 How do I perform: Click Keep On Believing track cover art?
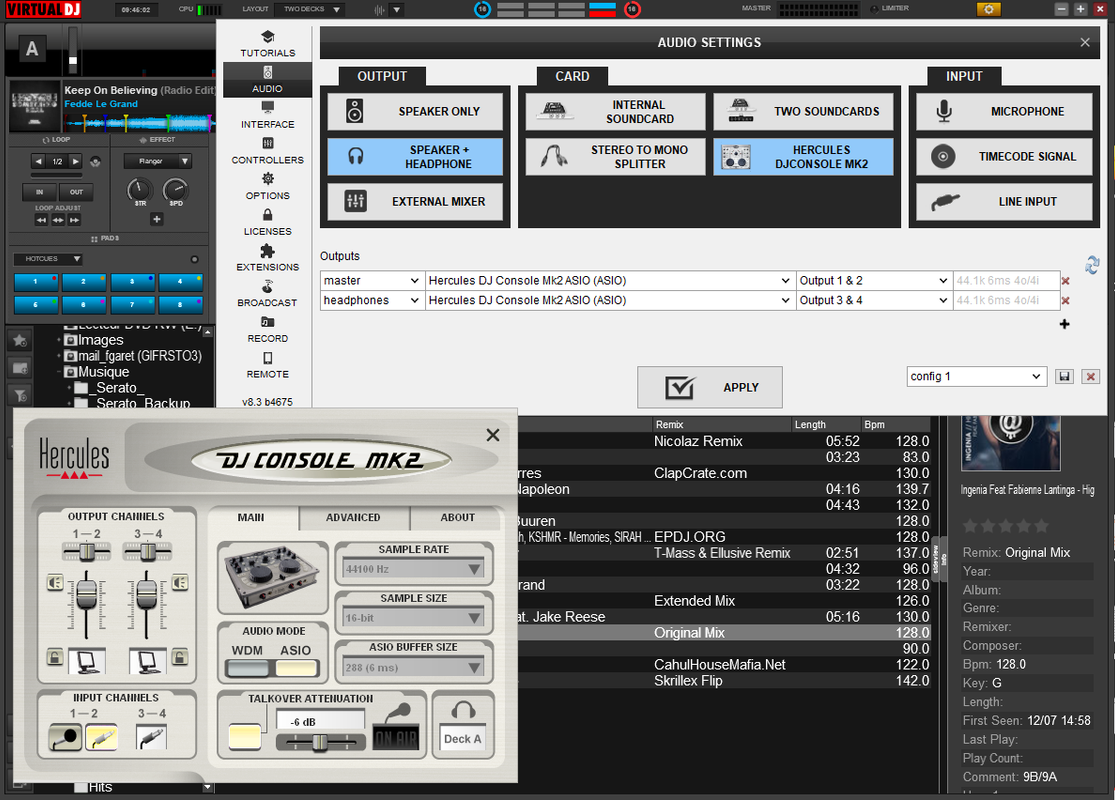coord(34,107)
